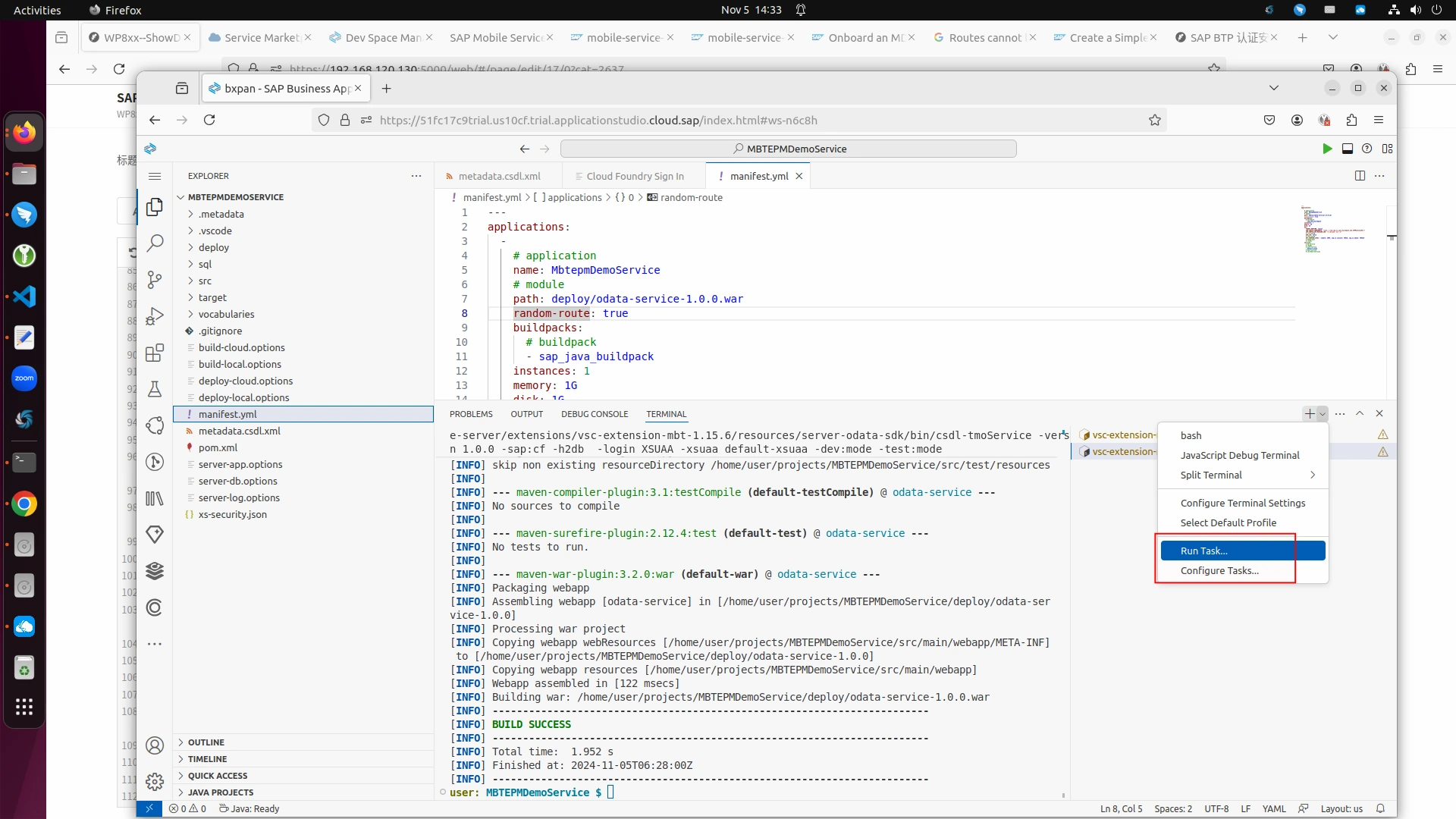This screenshot has width=1456, height=819.
Task: Choose Select Default Profile entry
Action: (1243, 522)
